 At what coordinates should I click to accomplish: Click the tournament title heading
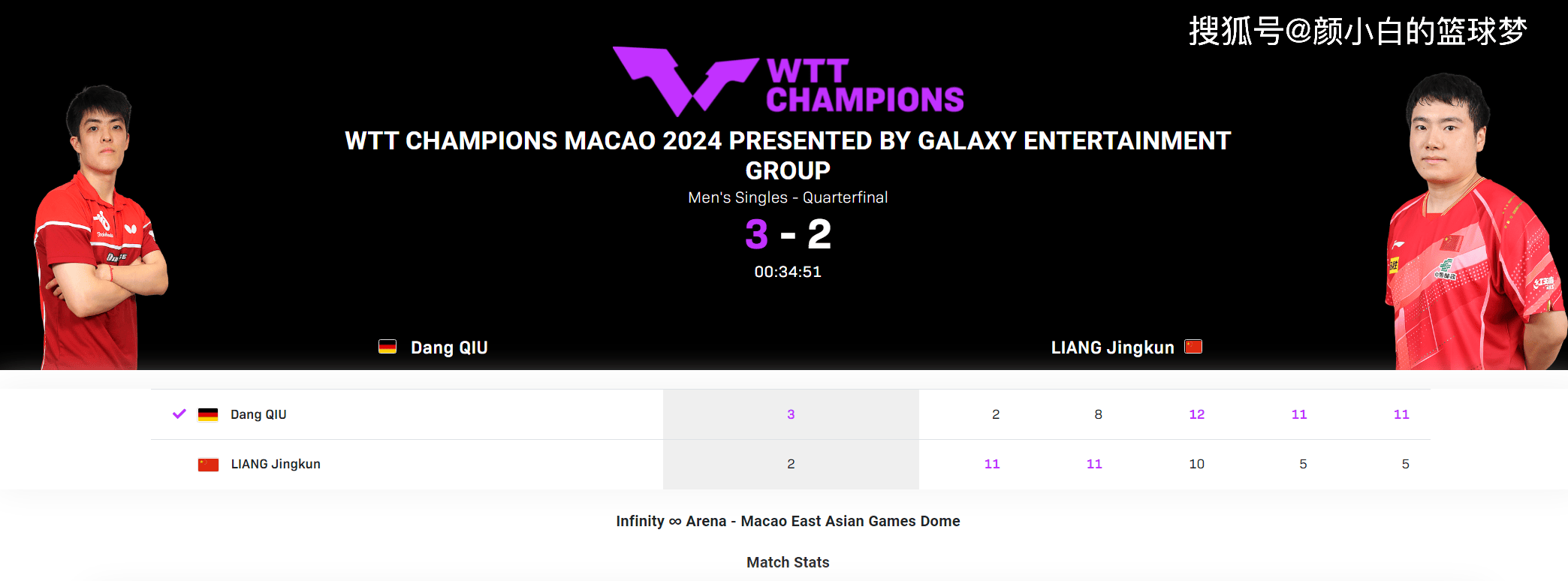click(x=788, y=155)
